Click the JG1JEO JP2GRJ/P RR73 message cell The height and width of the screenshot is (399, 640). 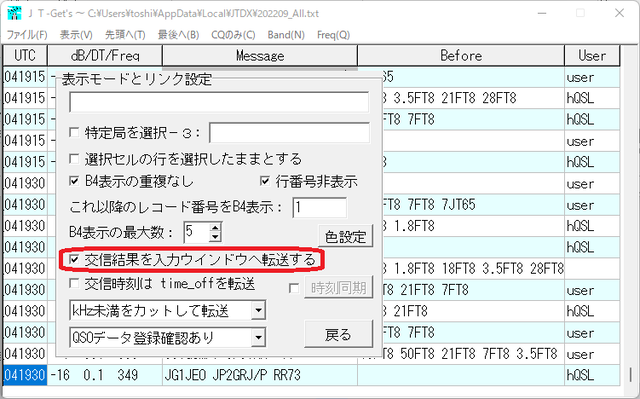pyautogui.click(x=260, y=375)
